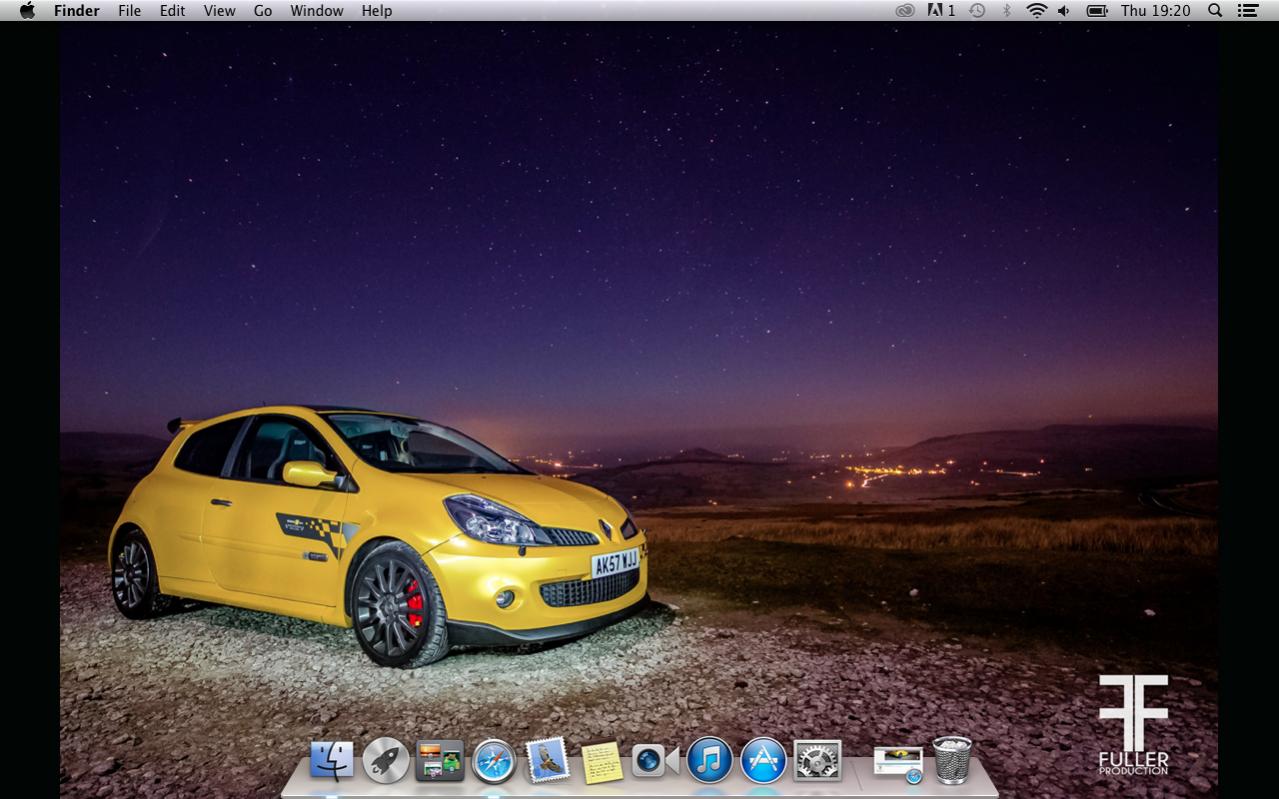This screenshot has height=799, width=1279.
Task: Open the Trash in the dock
Action: click(952, 761)
